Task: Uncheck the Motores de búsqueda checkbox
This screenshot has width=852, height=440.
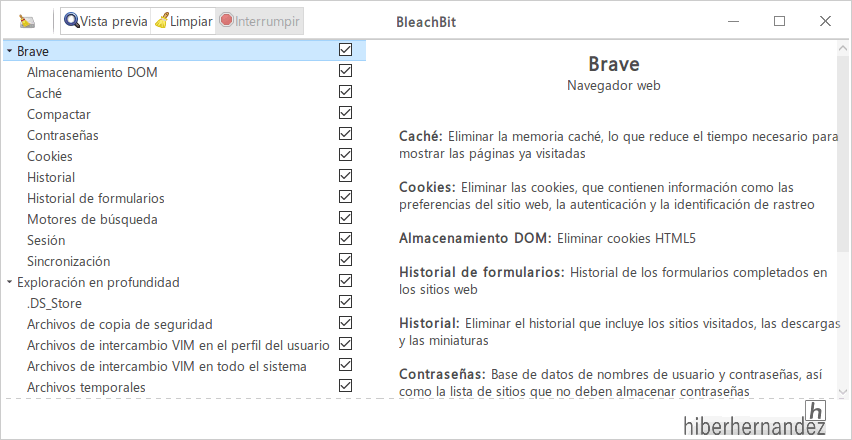Action: [345, 218]
